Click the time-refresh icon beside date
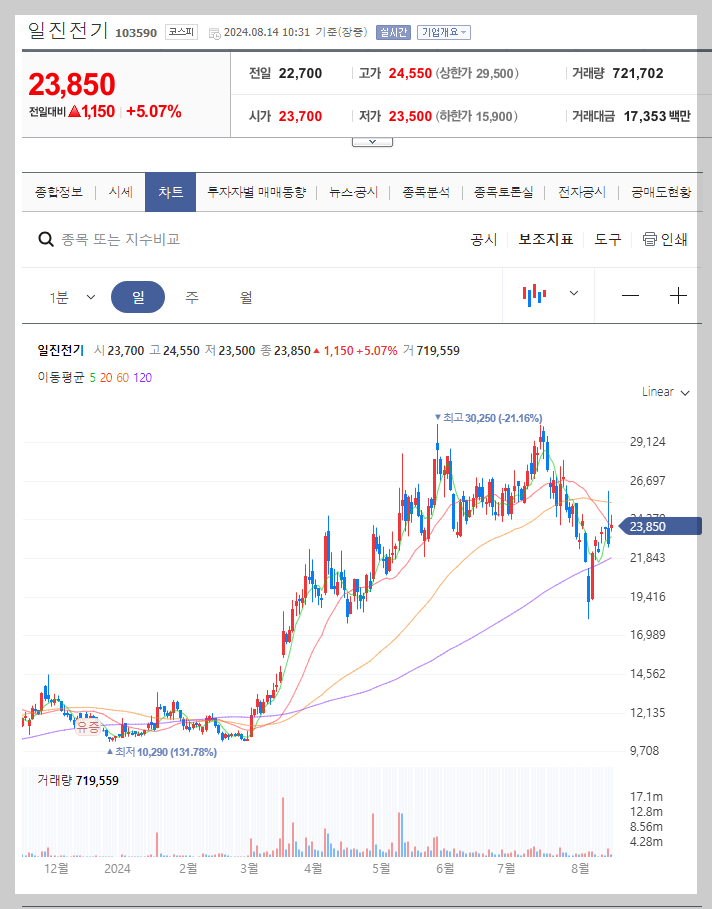 tap(215, 33)
